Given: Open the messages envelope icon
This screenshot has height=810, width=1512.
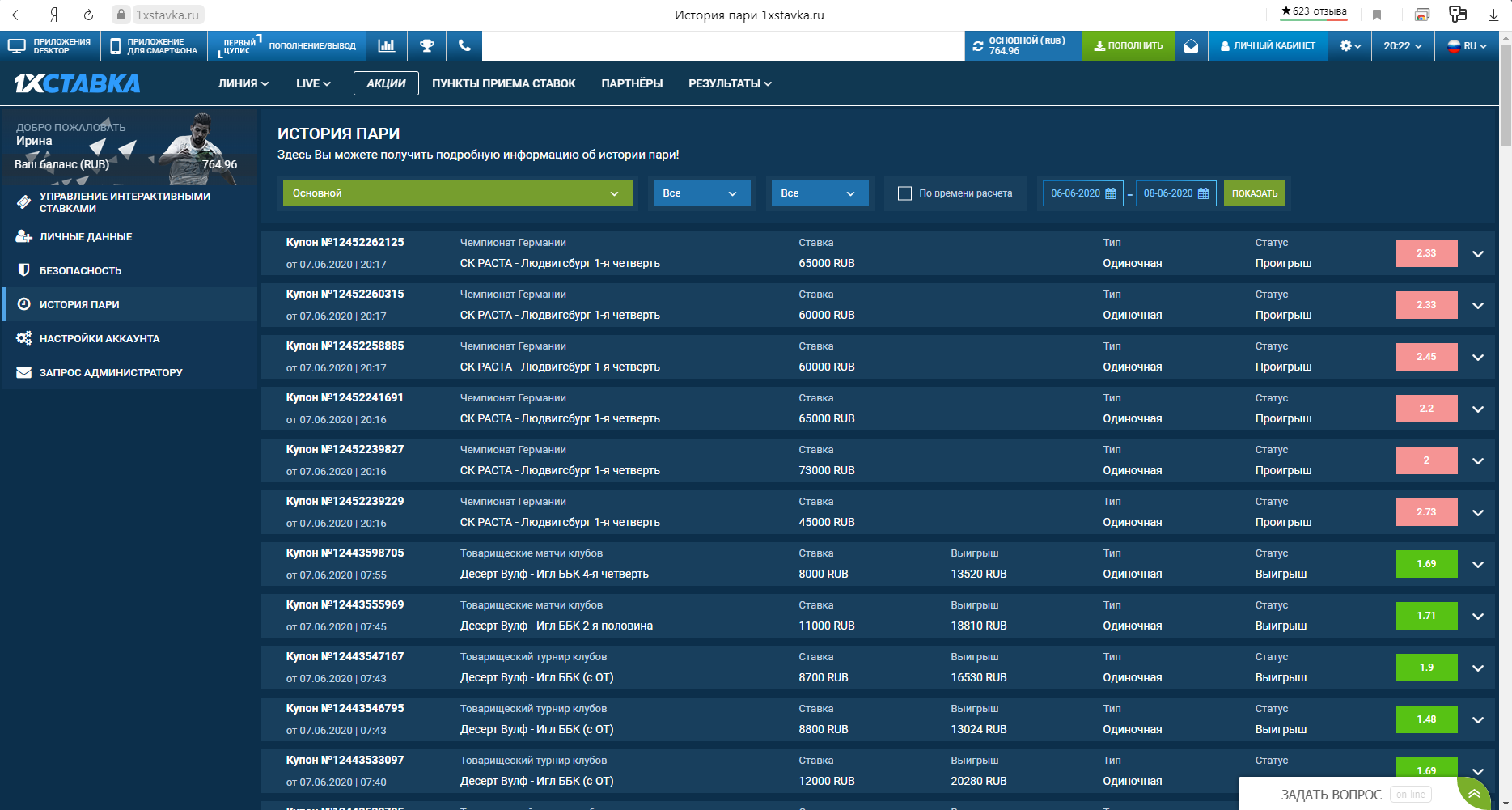Looking at the screenshot, I should click(1191, 46).
